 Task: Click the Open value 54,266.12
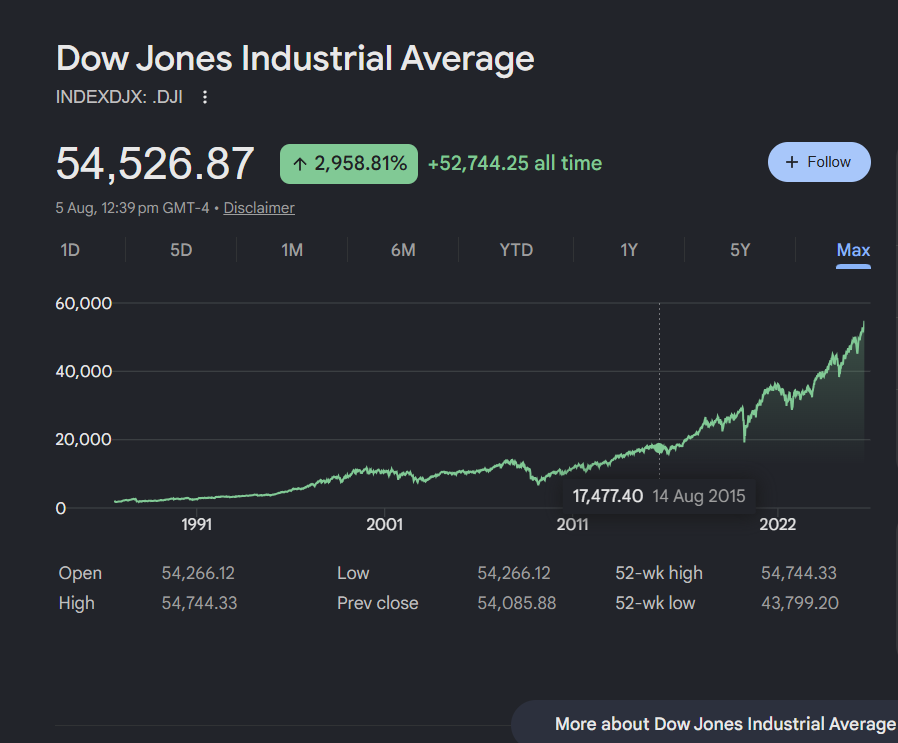pos(198,573)
